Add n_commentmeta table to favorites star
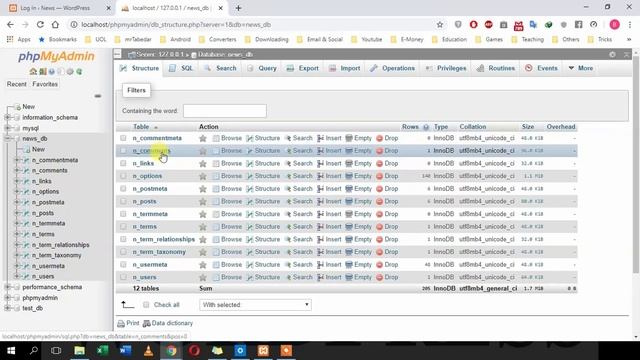The height and width of the screenshot is (360, 640). point(202,138)
